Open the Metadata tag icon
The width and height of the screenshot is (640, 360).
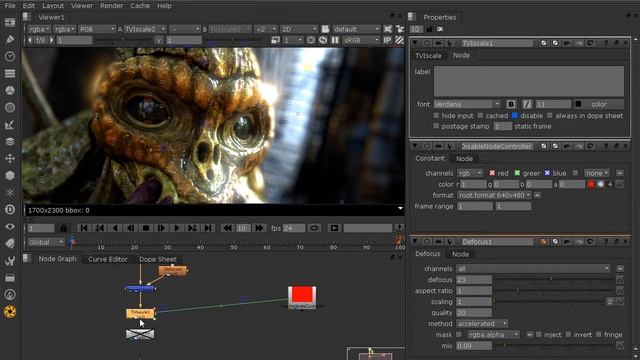pos(10,243)
